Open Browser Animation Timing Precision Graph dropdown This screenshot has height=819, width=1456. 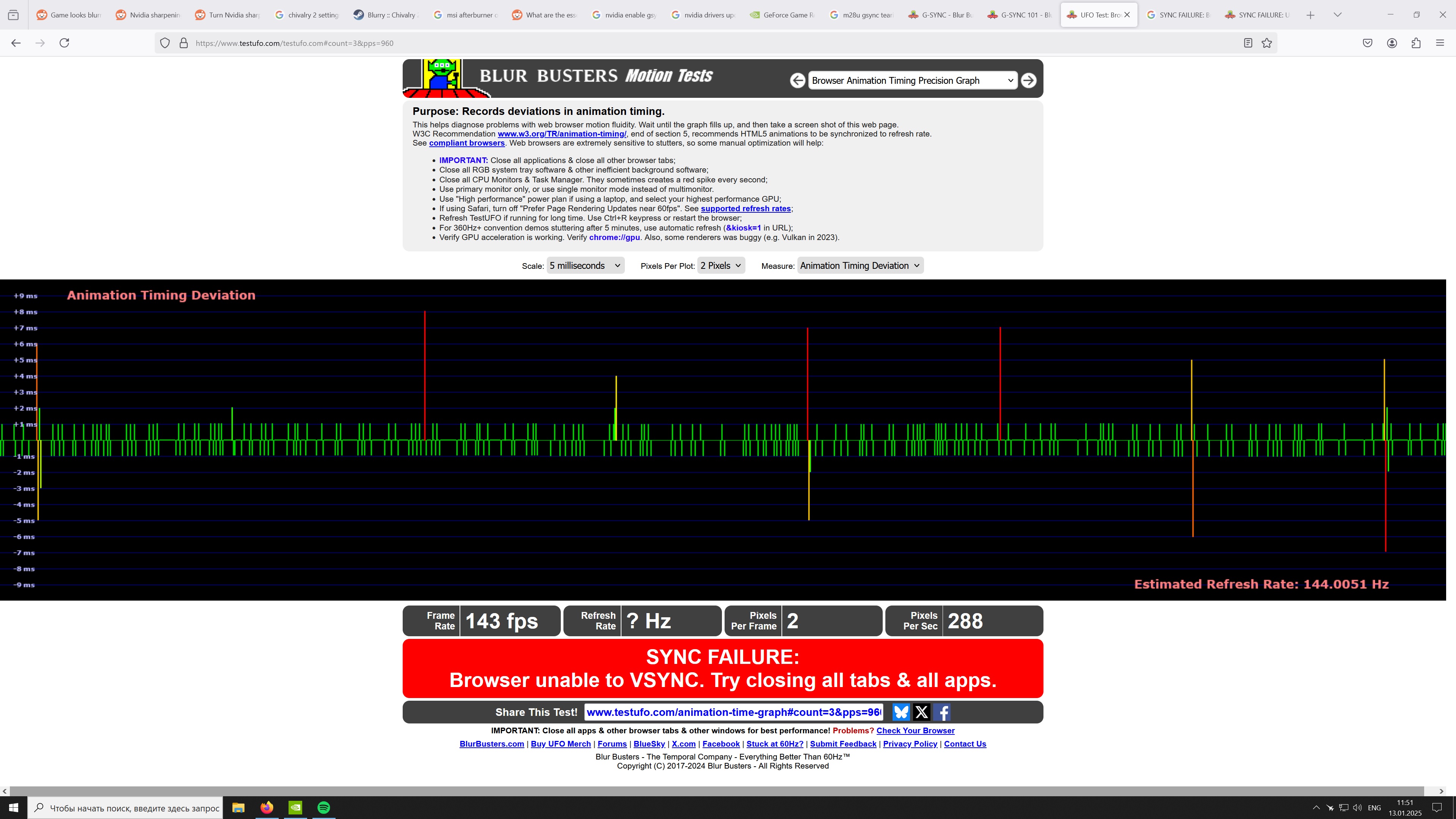point(912,80)
